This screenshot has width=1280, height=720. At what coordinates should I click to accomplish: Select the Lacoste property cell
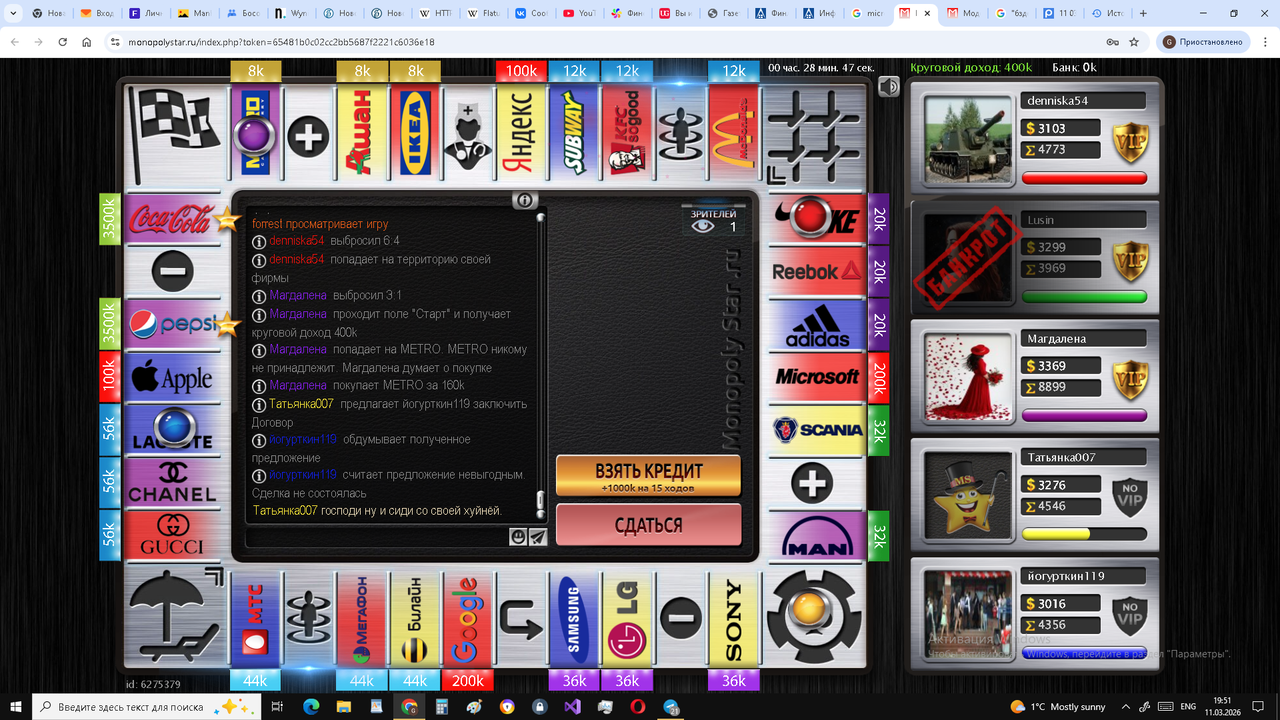point(172,430)
